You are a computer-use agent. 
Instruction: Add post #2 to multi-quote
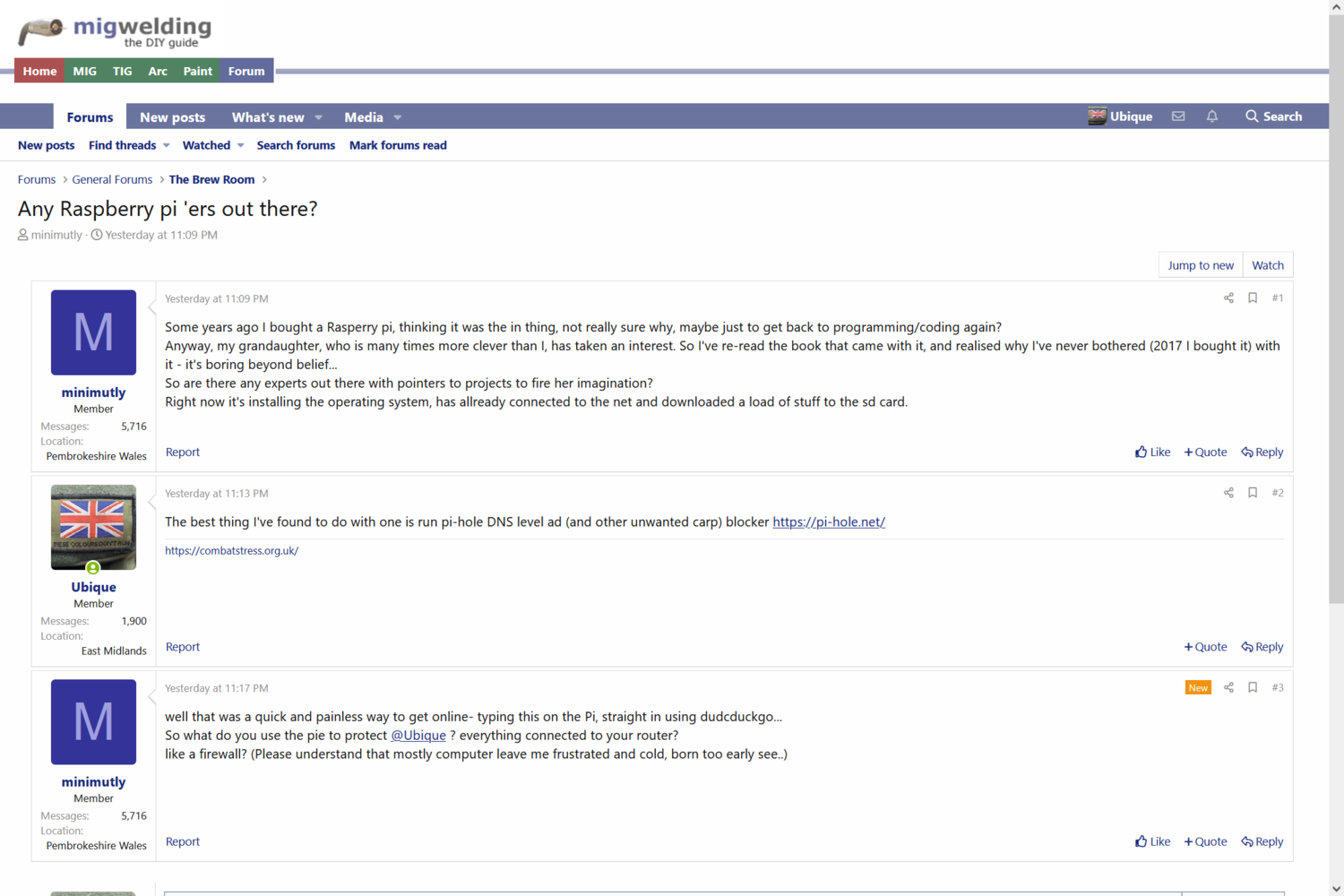(1205, 647)
